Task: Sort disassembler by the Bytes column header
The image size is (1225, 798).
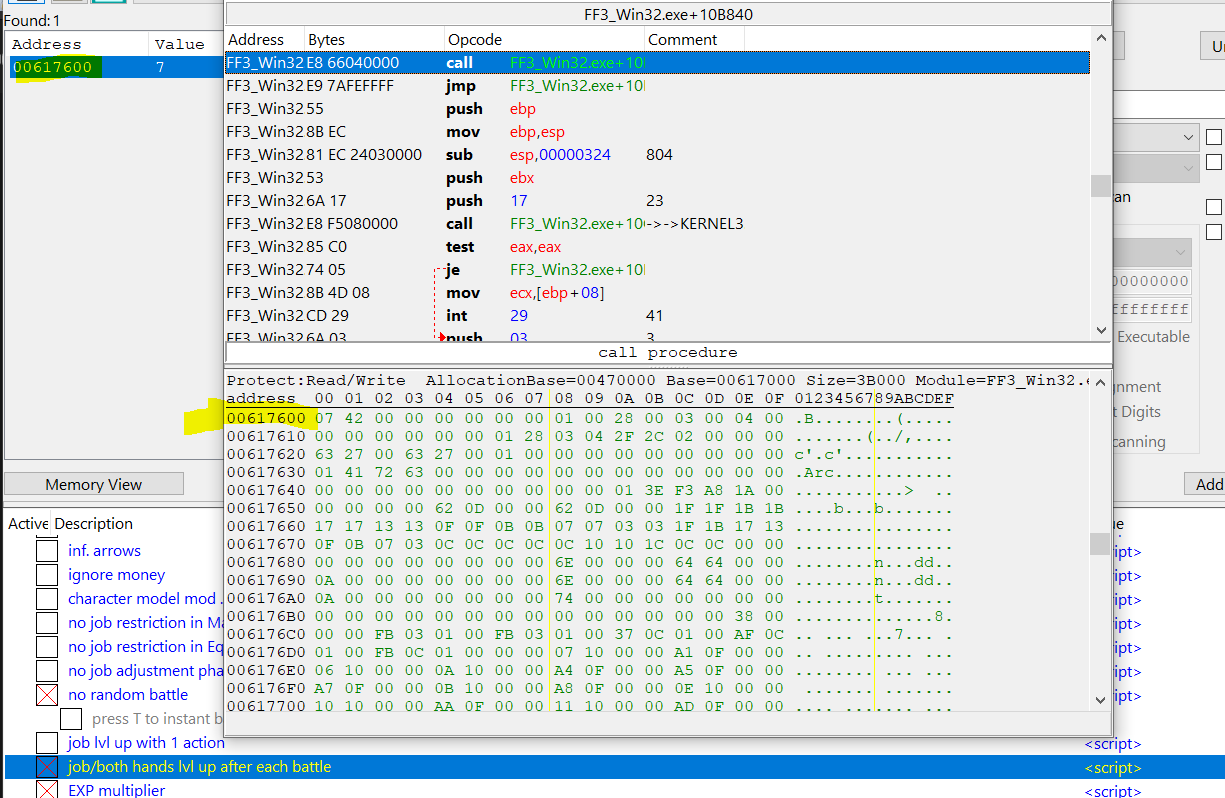Action: (374, 40)
